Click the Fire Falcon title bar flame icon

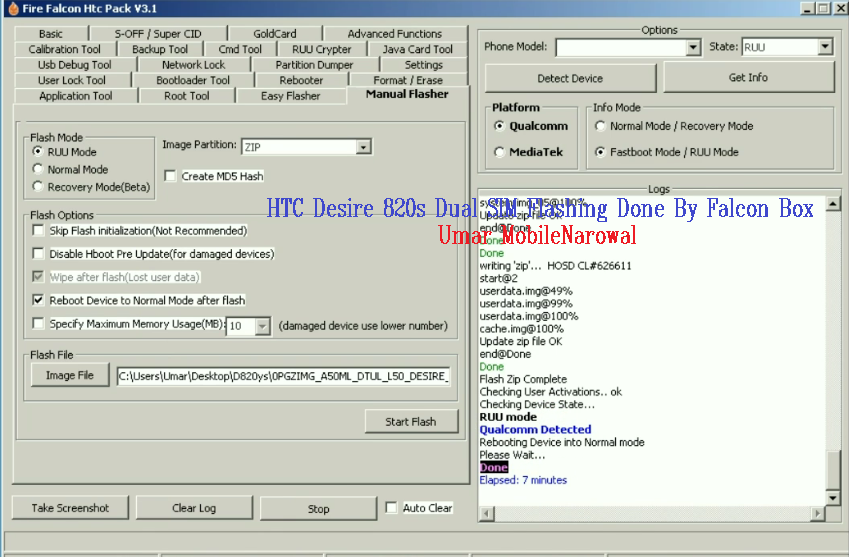click(x=13, y=8)
